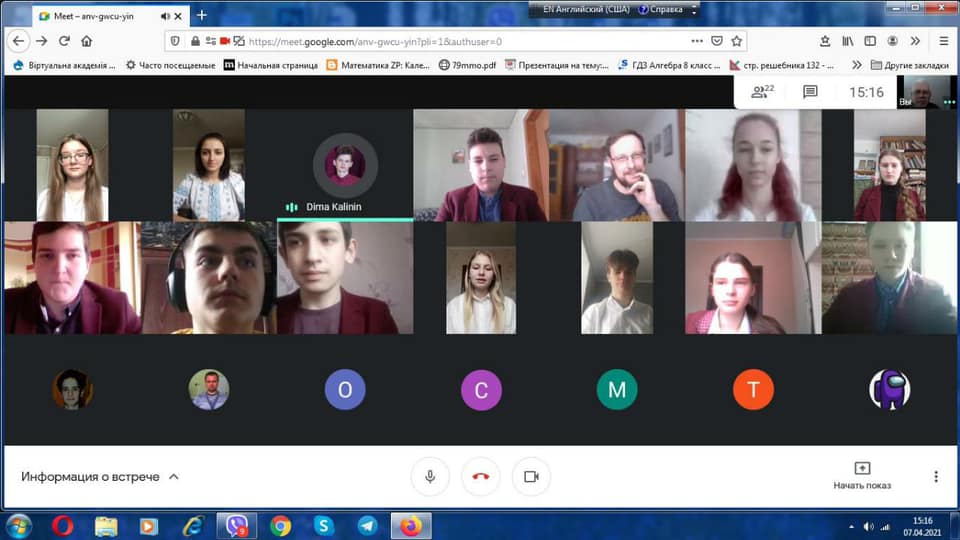Viewport: 960px width, 540px height.
Task: Open three-dot more options menu in Meet
Action: 936,476
